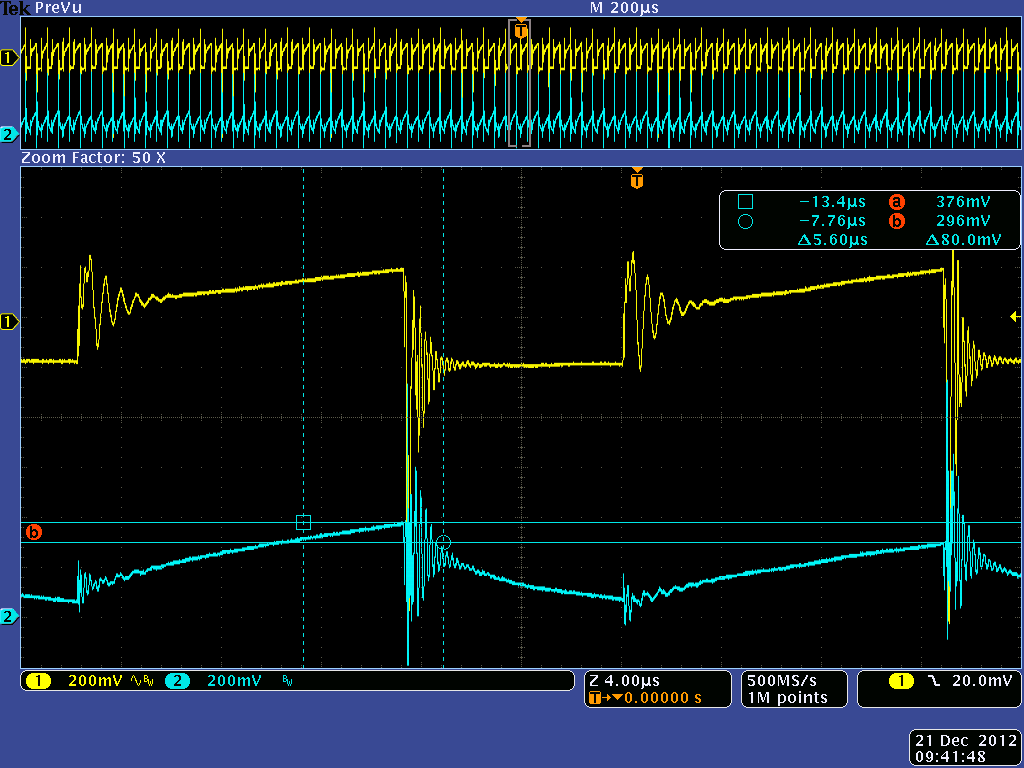Click the trigger T marker in overview strip

[520, 29]
